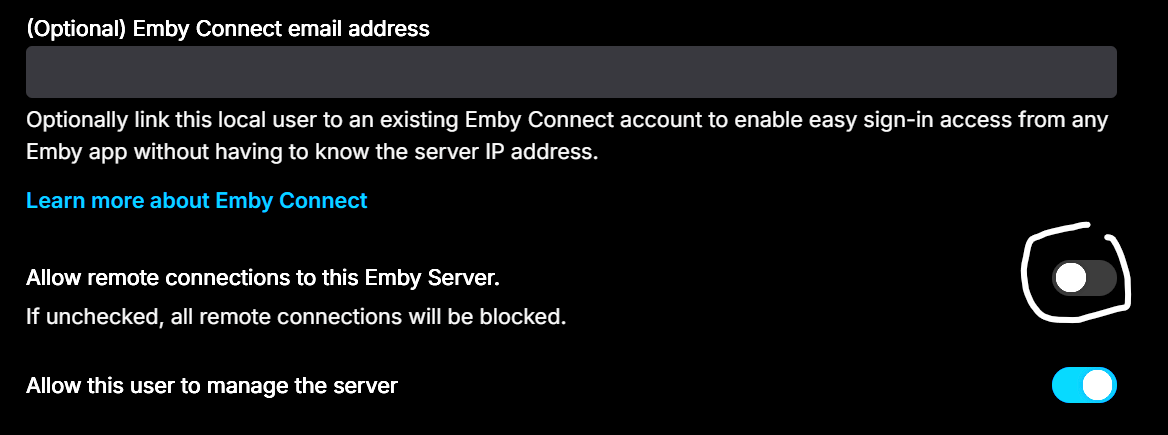This screenshot has width=1168, height=435.
Task: Click the 'server IP address' description line
Action: point(312,153)
